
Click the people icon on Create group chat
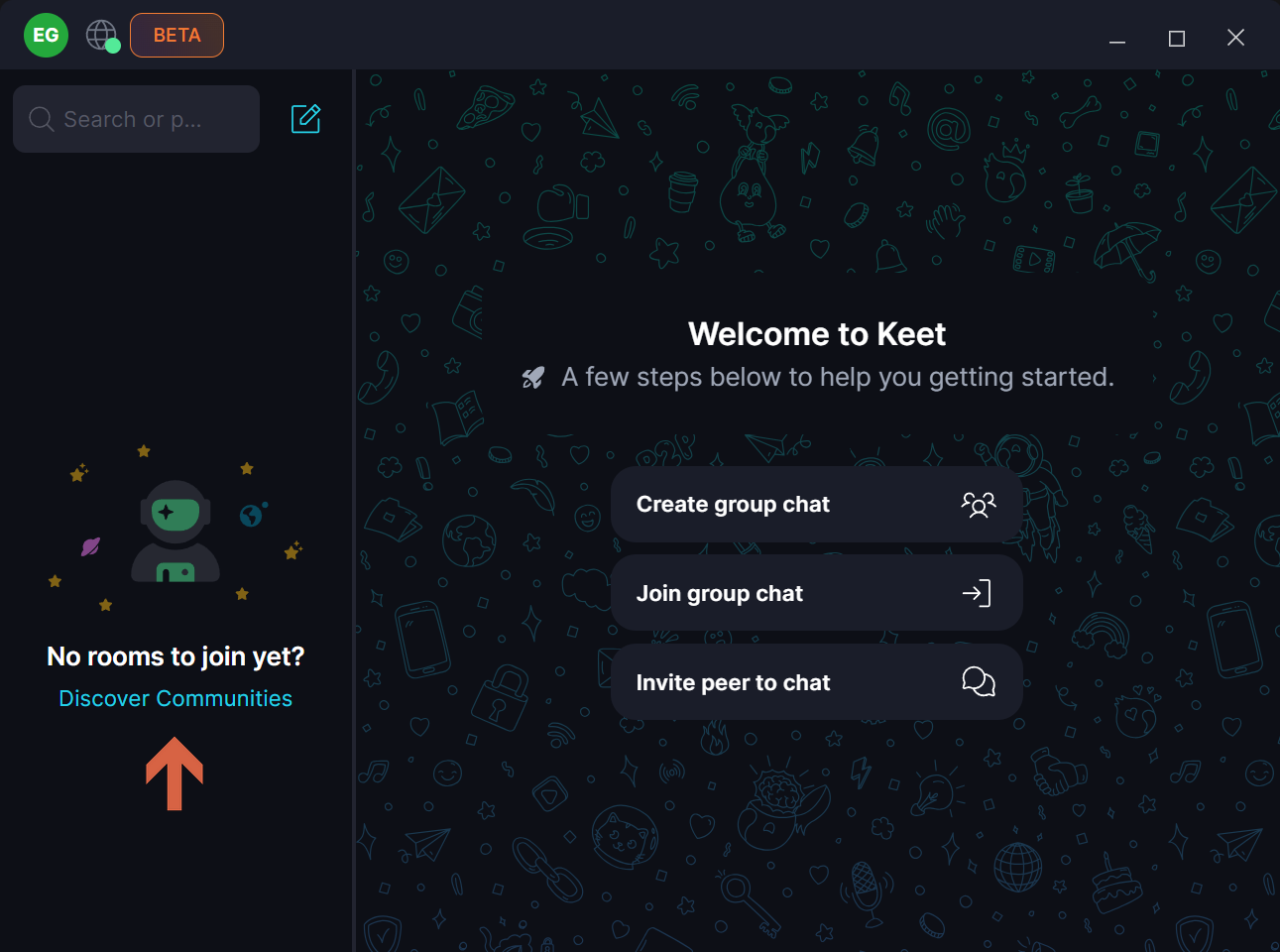point(978,505)
